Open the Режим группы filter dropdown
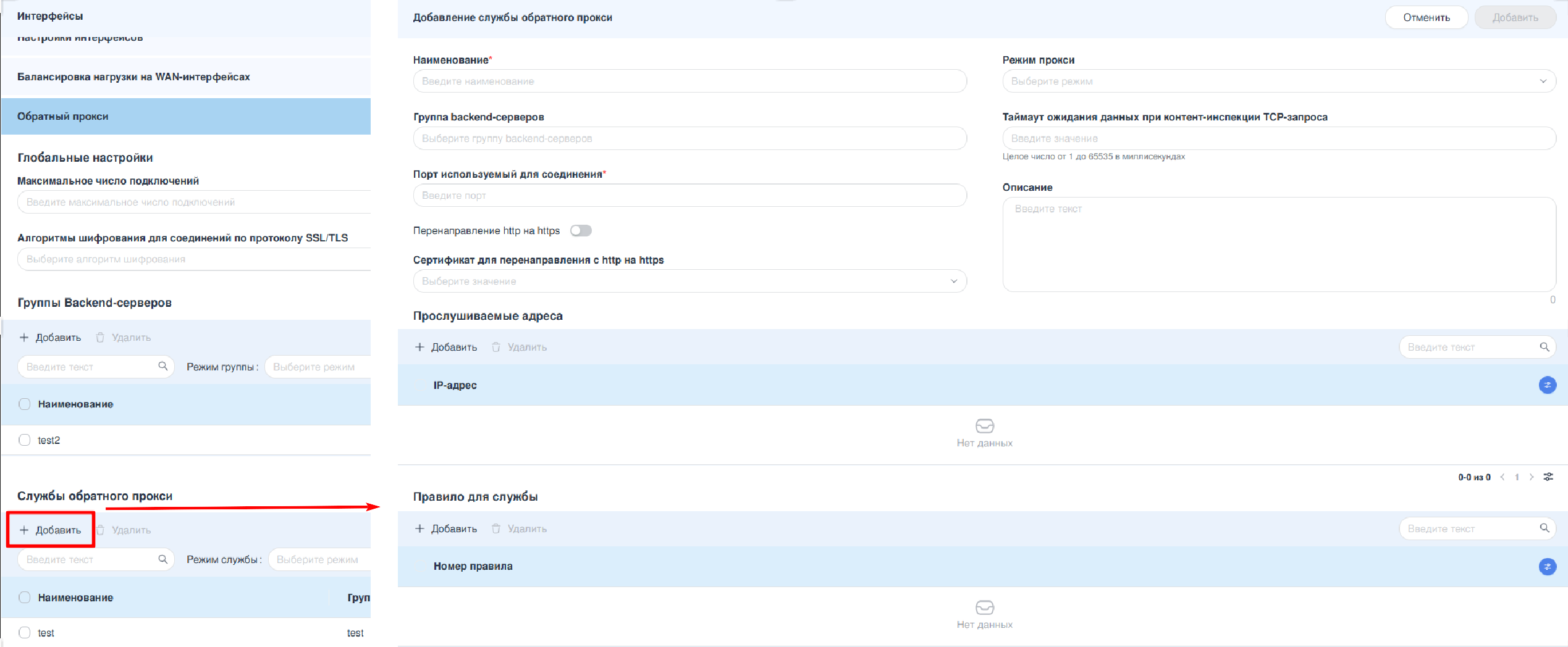This screenshot has height=647, width=1568. click(316, 367)
